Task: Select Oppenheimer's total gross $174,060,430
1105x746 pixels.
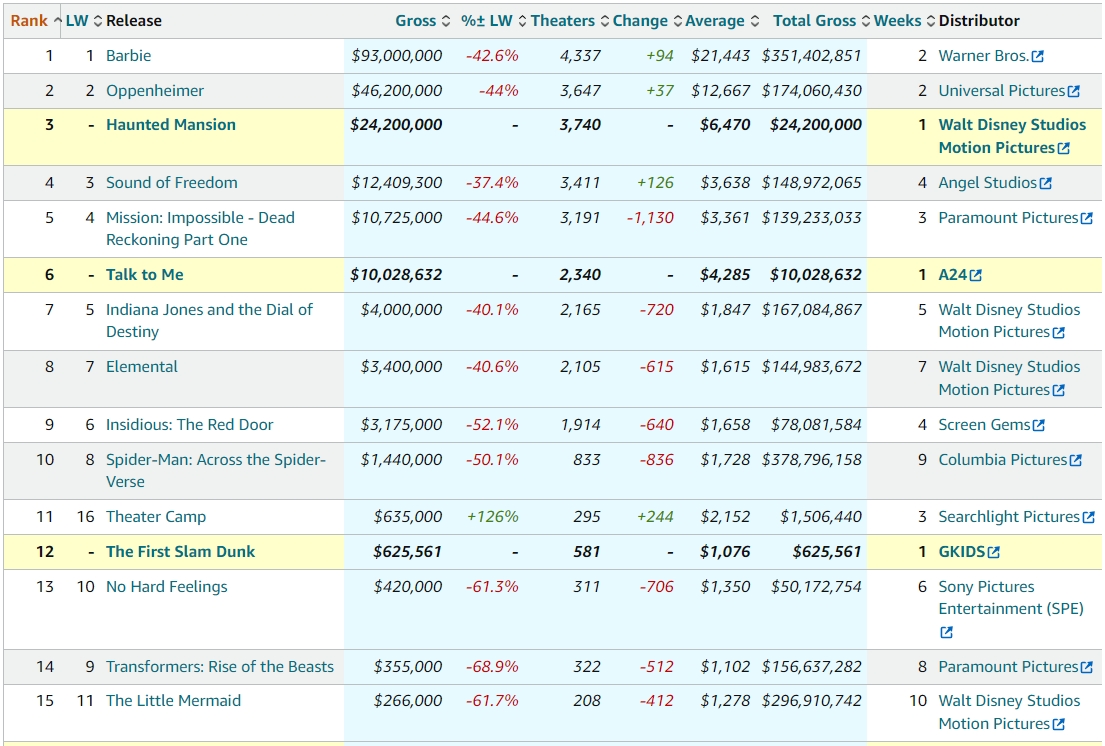Action: coord(811,91)
